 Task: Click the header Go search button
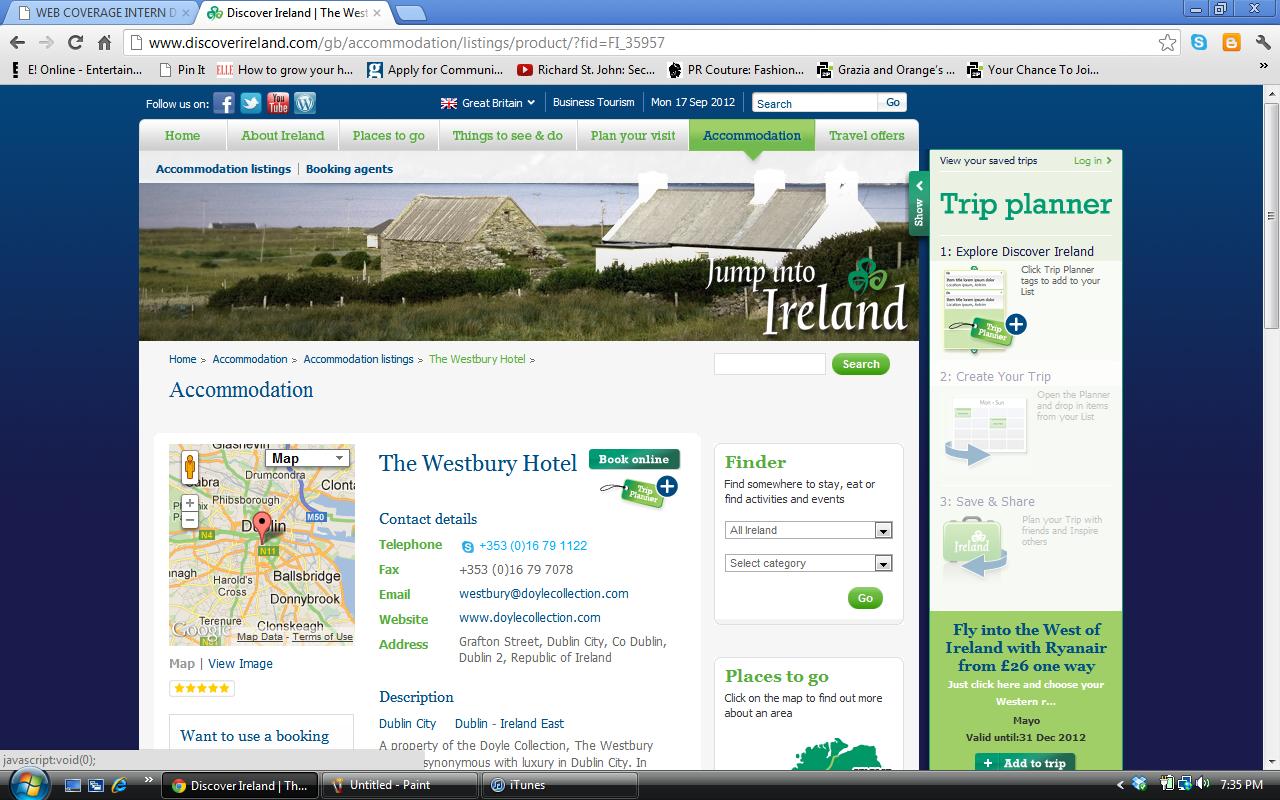[893, 102]
